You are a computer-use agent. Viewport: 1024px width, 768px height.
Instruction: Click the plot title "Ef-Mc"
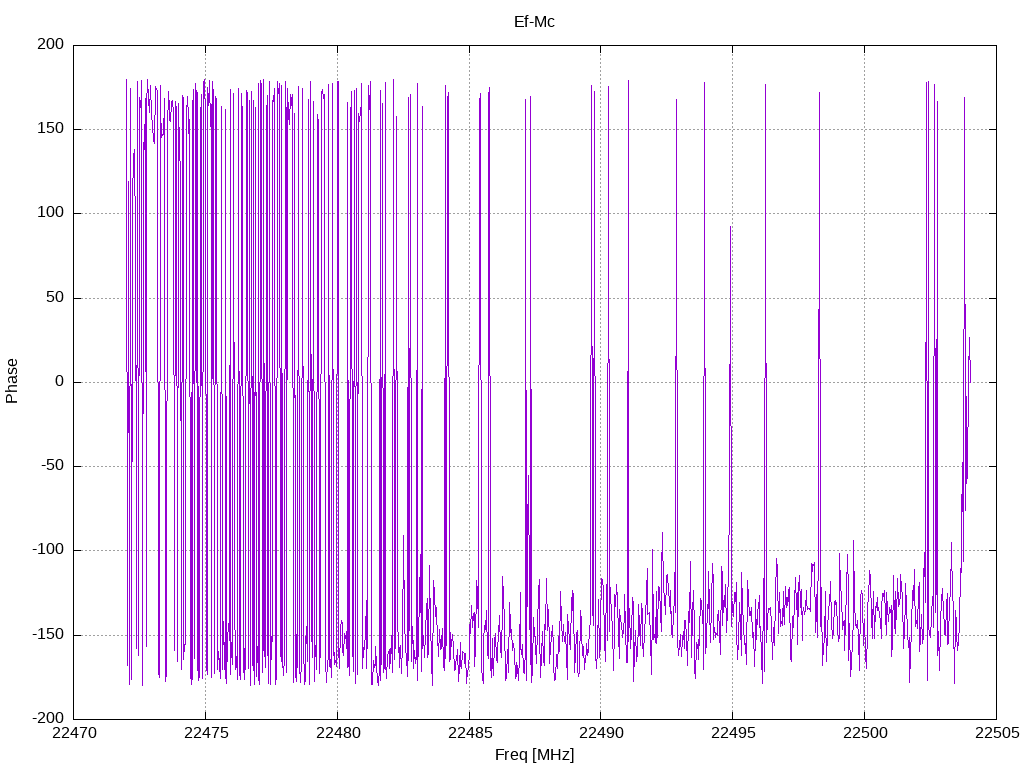coord(534,22)
